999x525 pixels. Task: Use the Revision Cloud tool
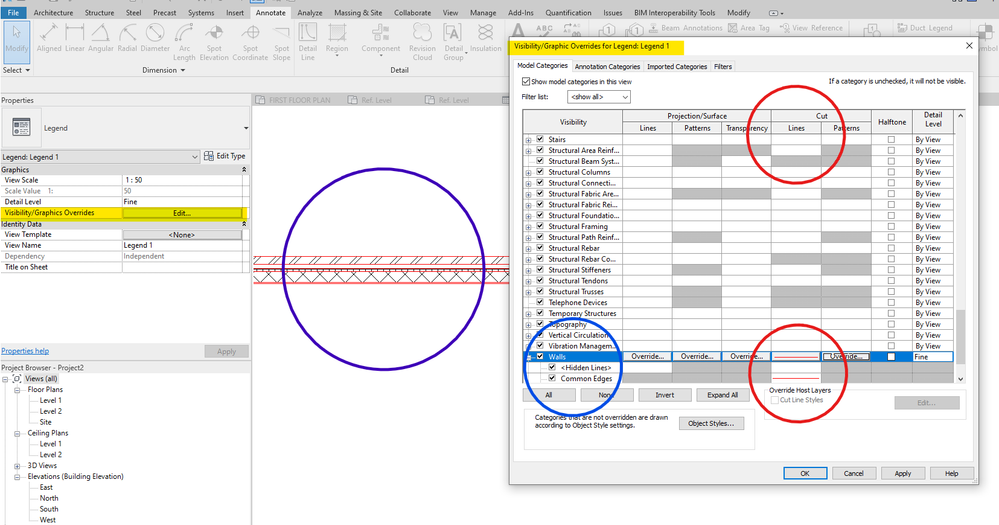coord(422,42)
